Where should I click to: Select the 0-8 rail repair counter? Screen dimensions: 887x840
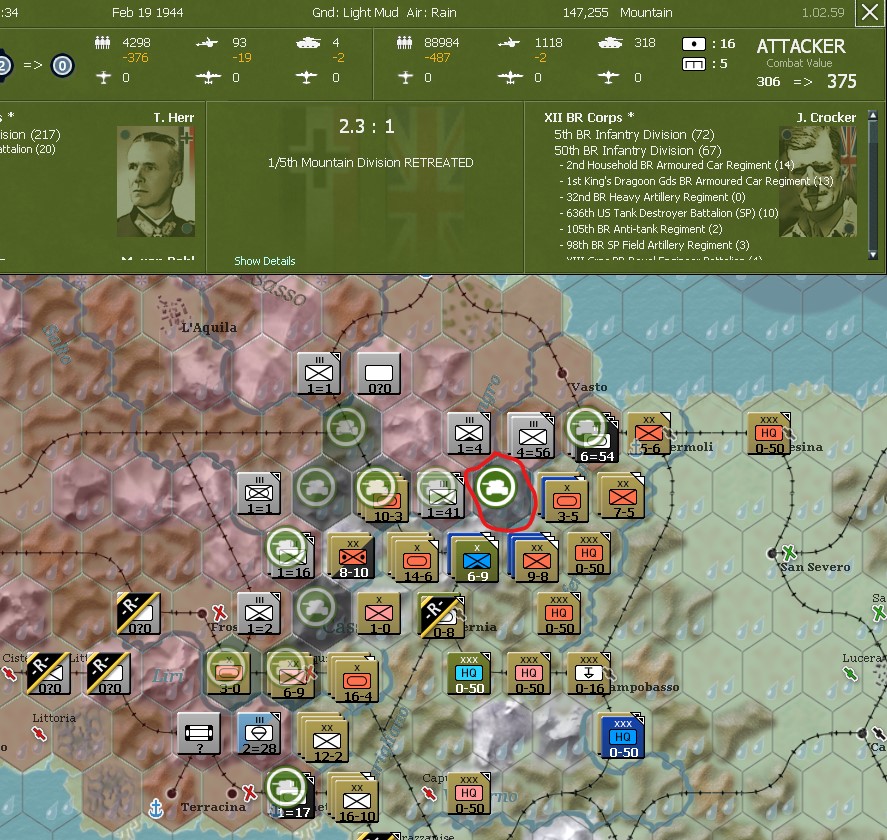(442, 615)
